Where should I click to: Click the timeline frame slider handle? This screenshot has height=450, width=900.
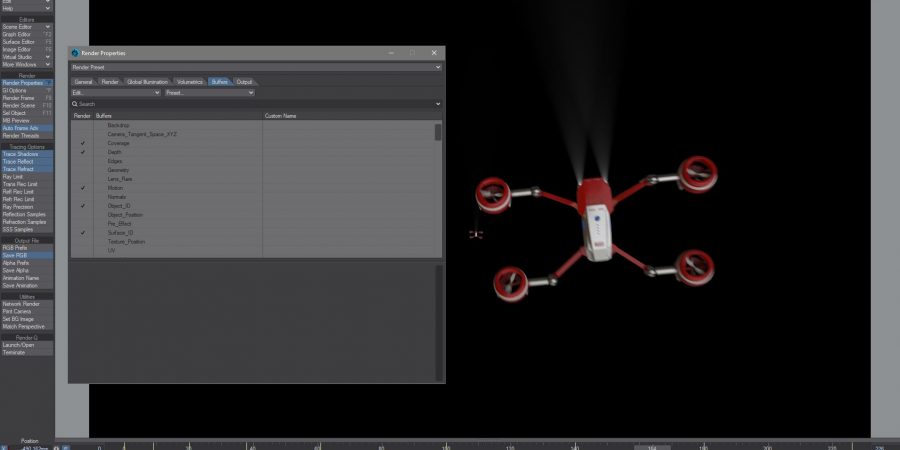[x=652, y=446]
